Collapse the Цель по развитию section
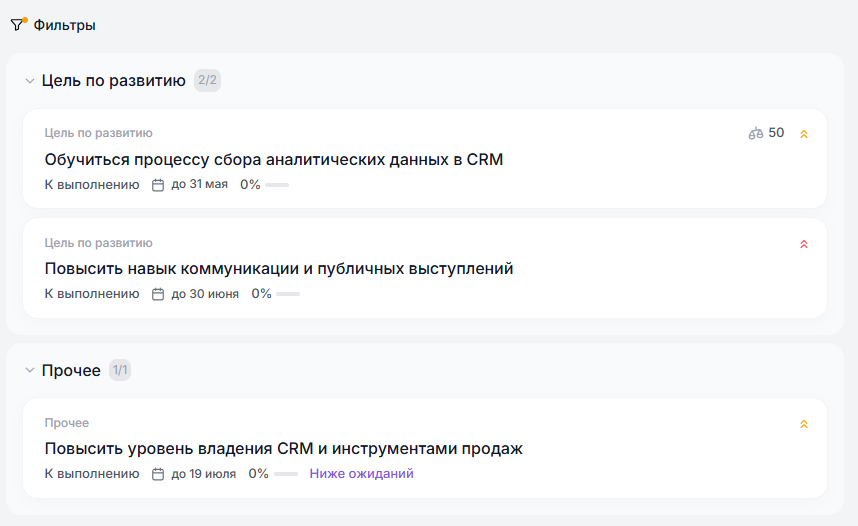 (30, 81)
